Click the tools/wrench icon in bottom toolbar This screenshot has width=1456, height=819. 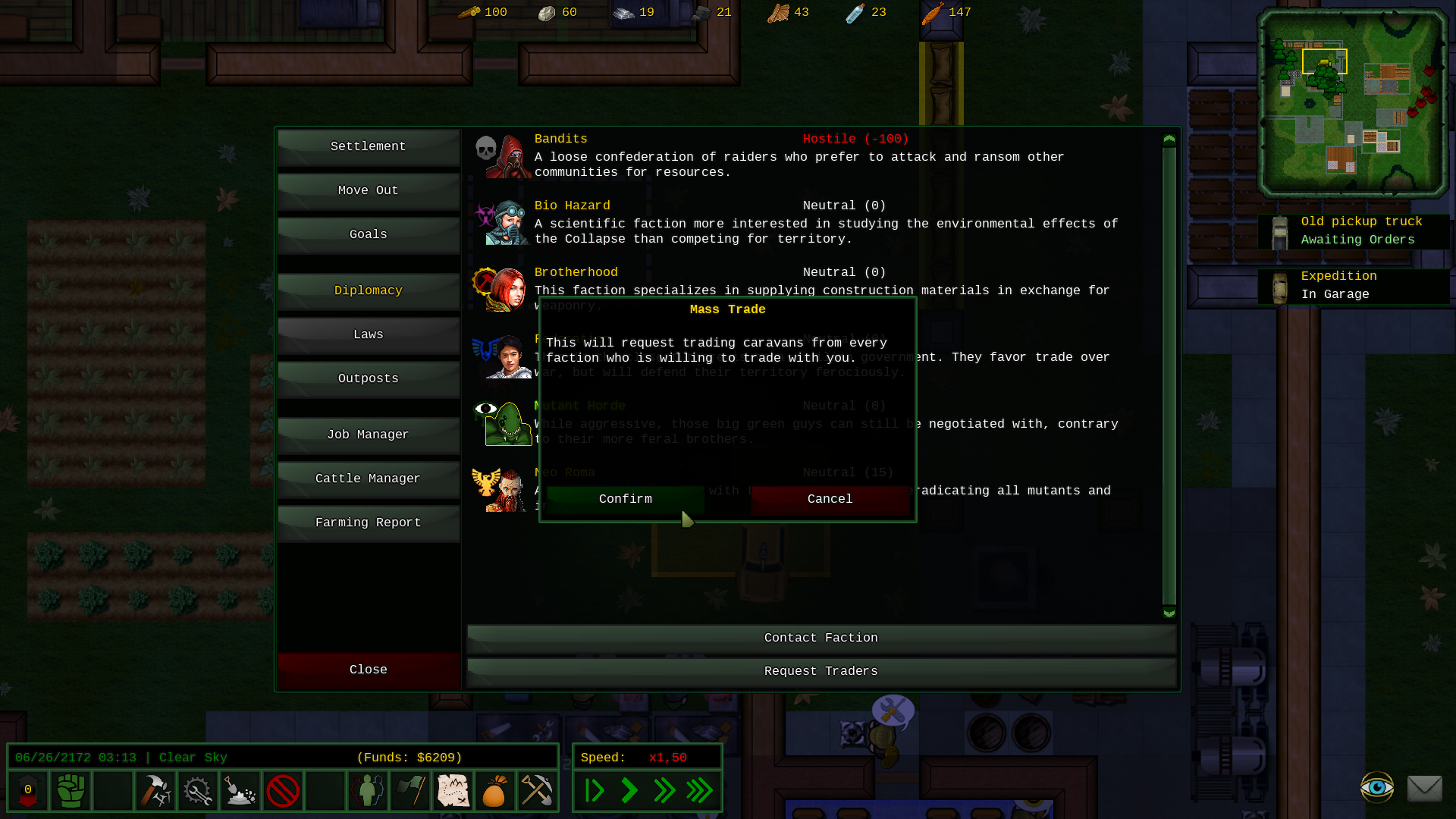[x=197, y=790]
